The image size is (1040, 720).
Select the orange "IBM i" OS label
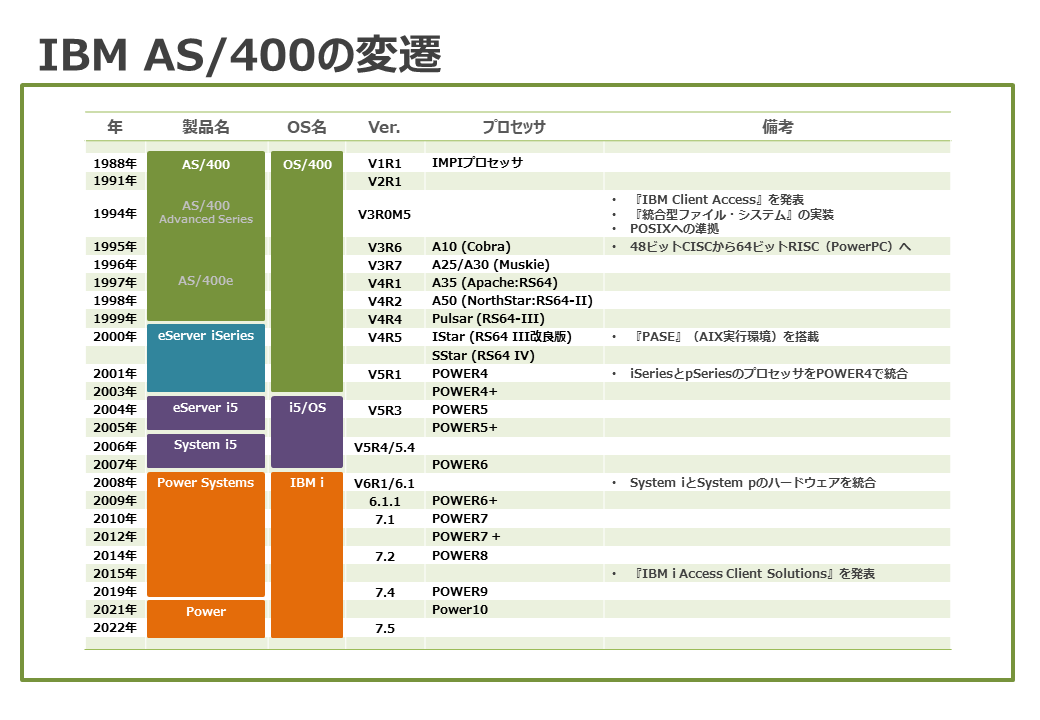pos(307,483)
